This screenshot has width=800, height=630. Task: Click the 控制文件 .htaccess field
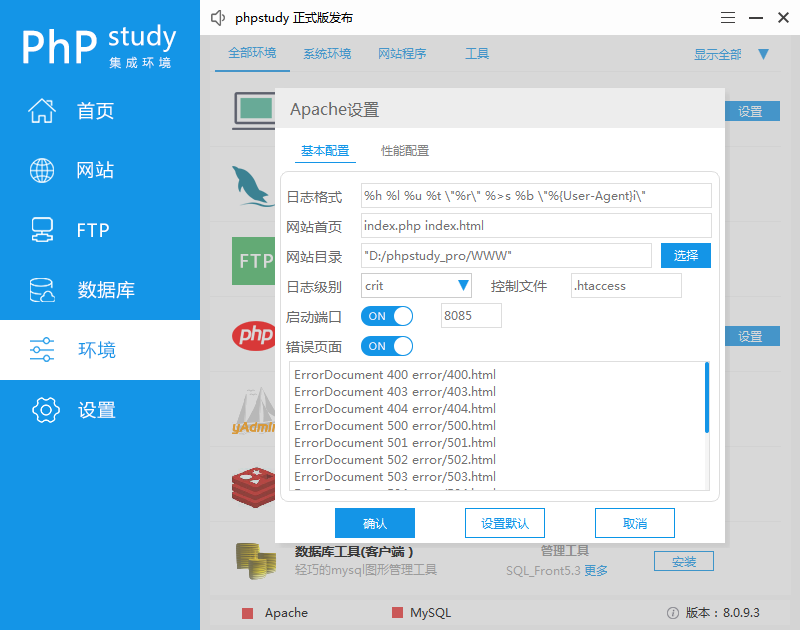coord(626,286)
